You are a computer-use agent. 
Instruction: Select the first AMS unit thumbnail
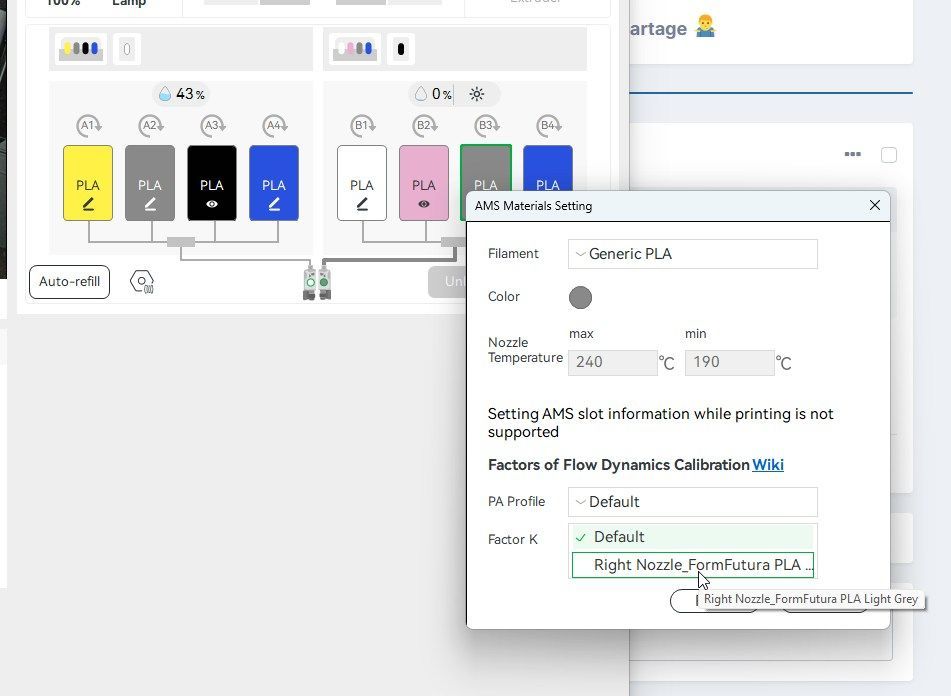(x=81, y=49)
